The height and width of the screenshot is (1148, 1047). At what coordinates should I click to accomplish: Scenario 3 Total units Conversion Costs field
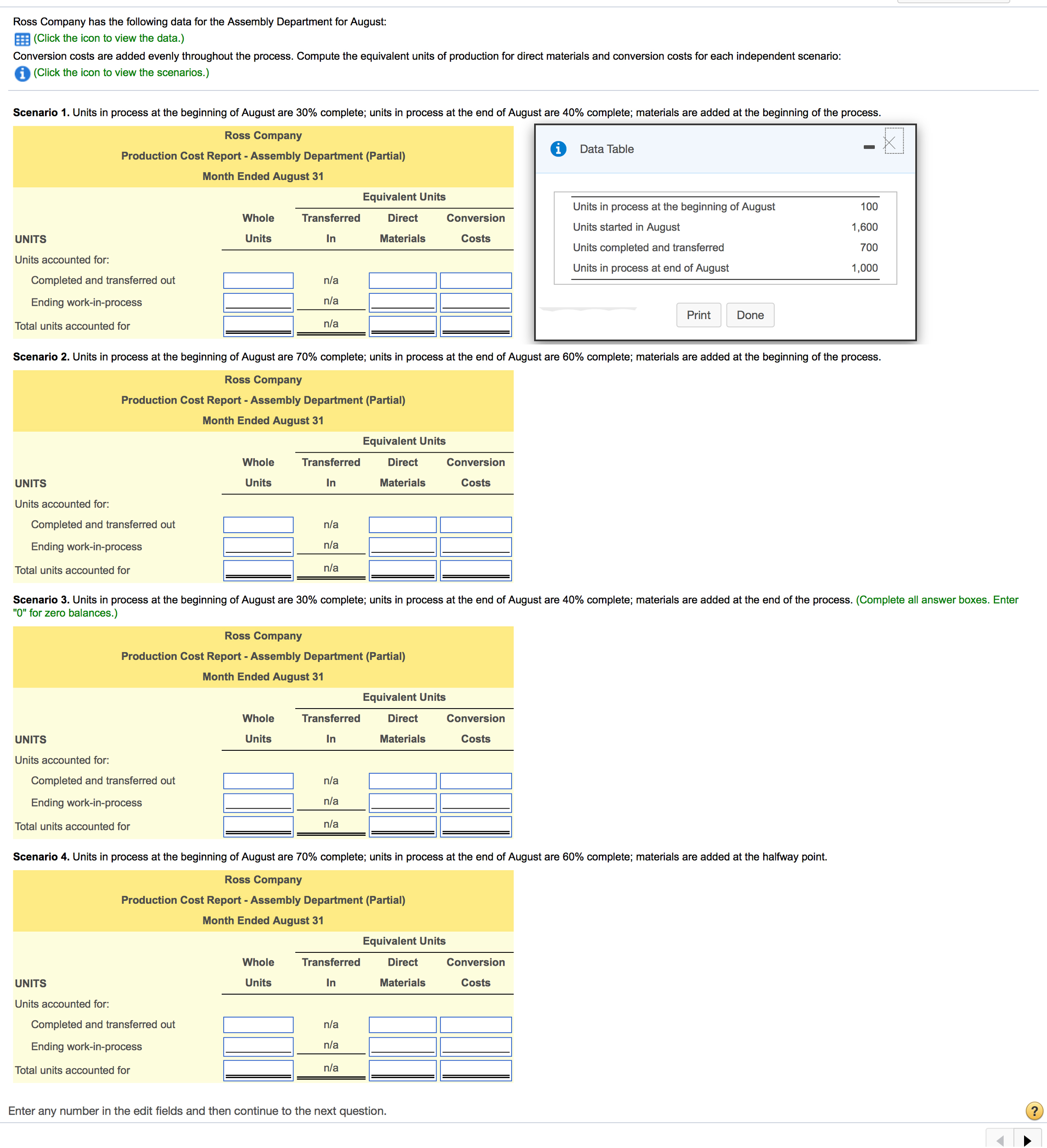coord(476,827)
